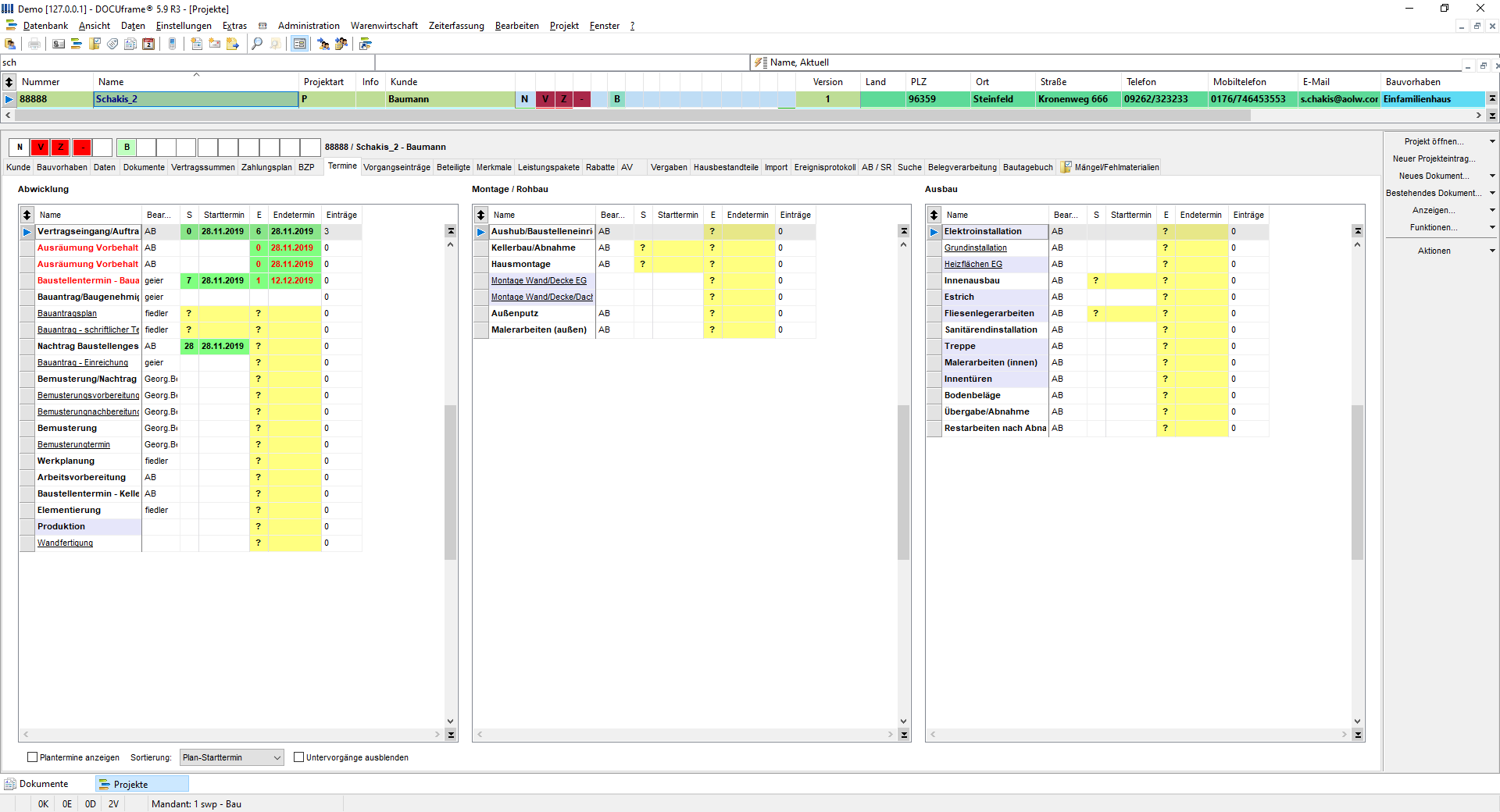
Task: Click sort icon left of Nummer column
Action: 9,82
